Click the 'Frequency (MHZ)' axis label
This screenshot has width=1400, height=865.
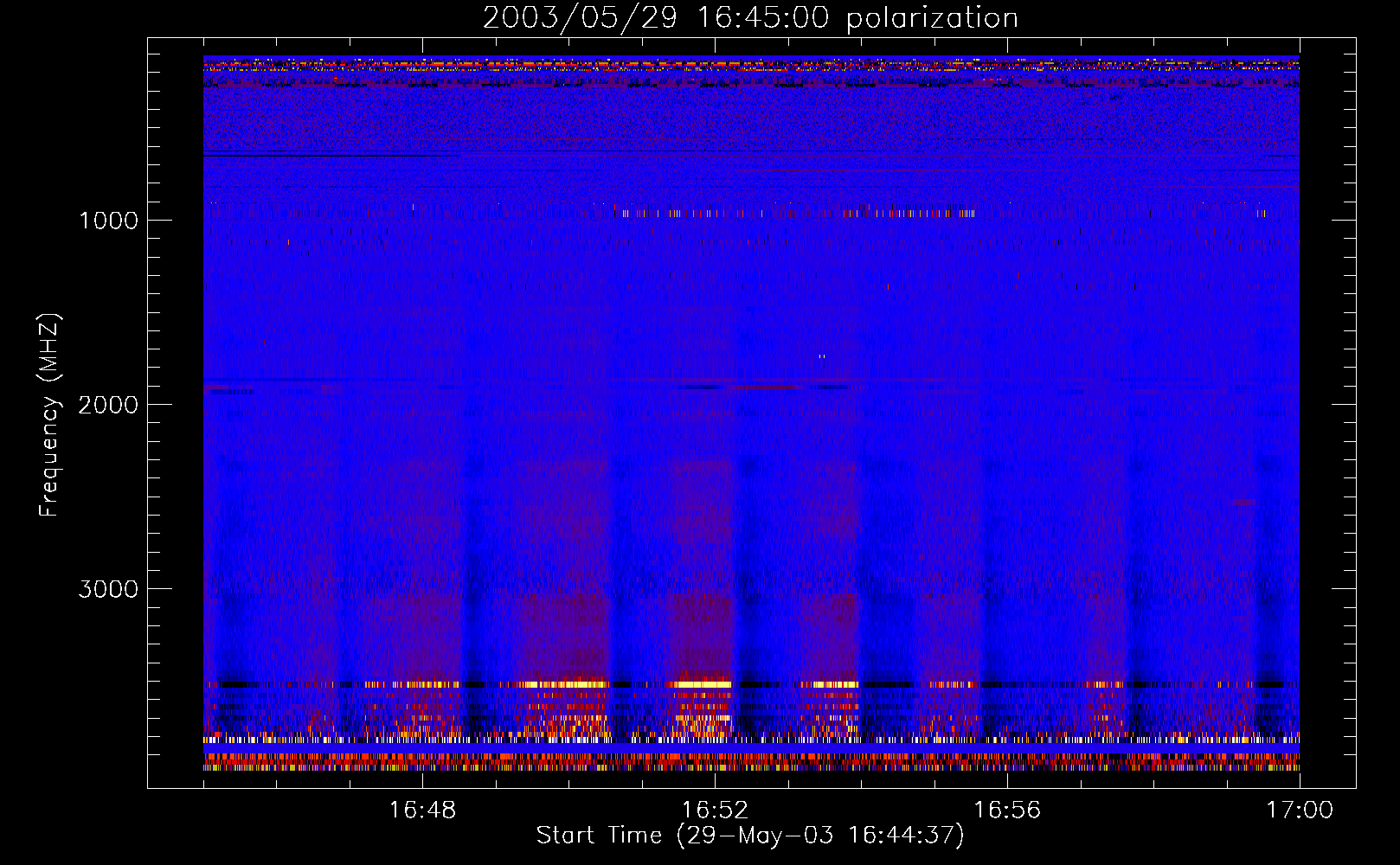click(50, 415)
